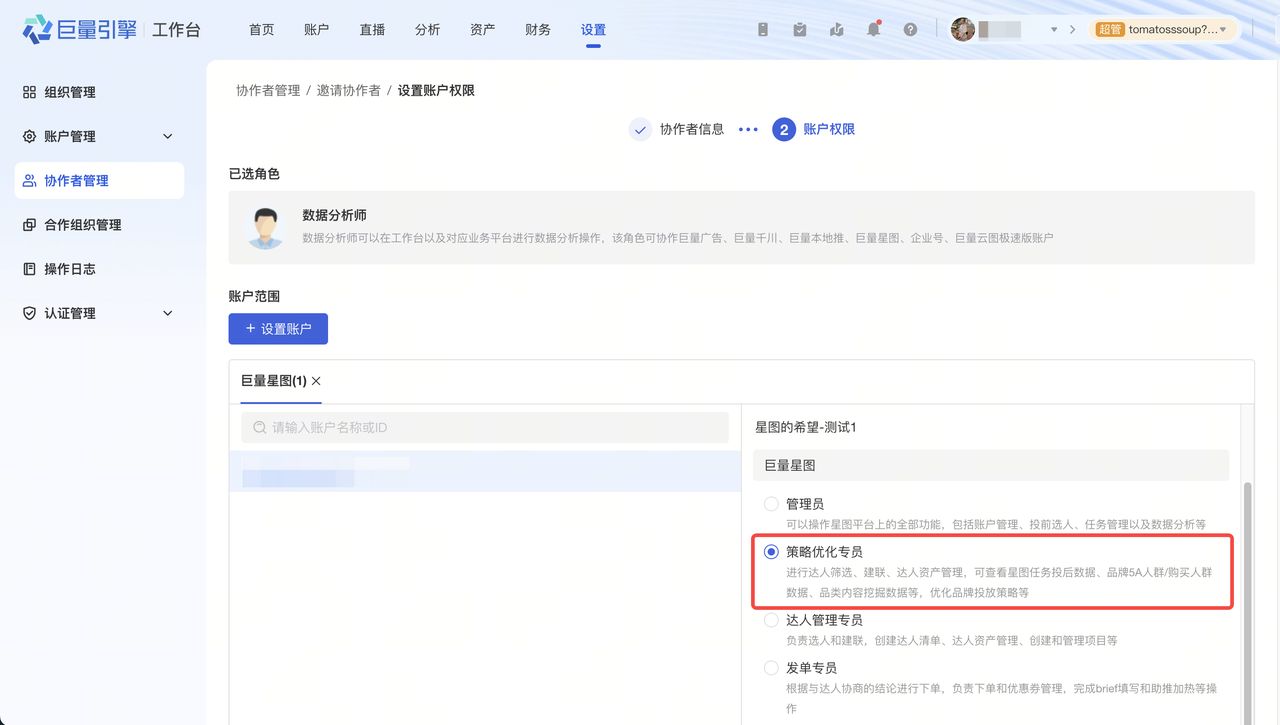Open 账户 in top navigation
Viewport: 1280px width, 725px height.
click(x=316, y=30)
